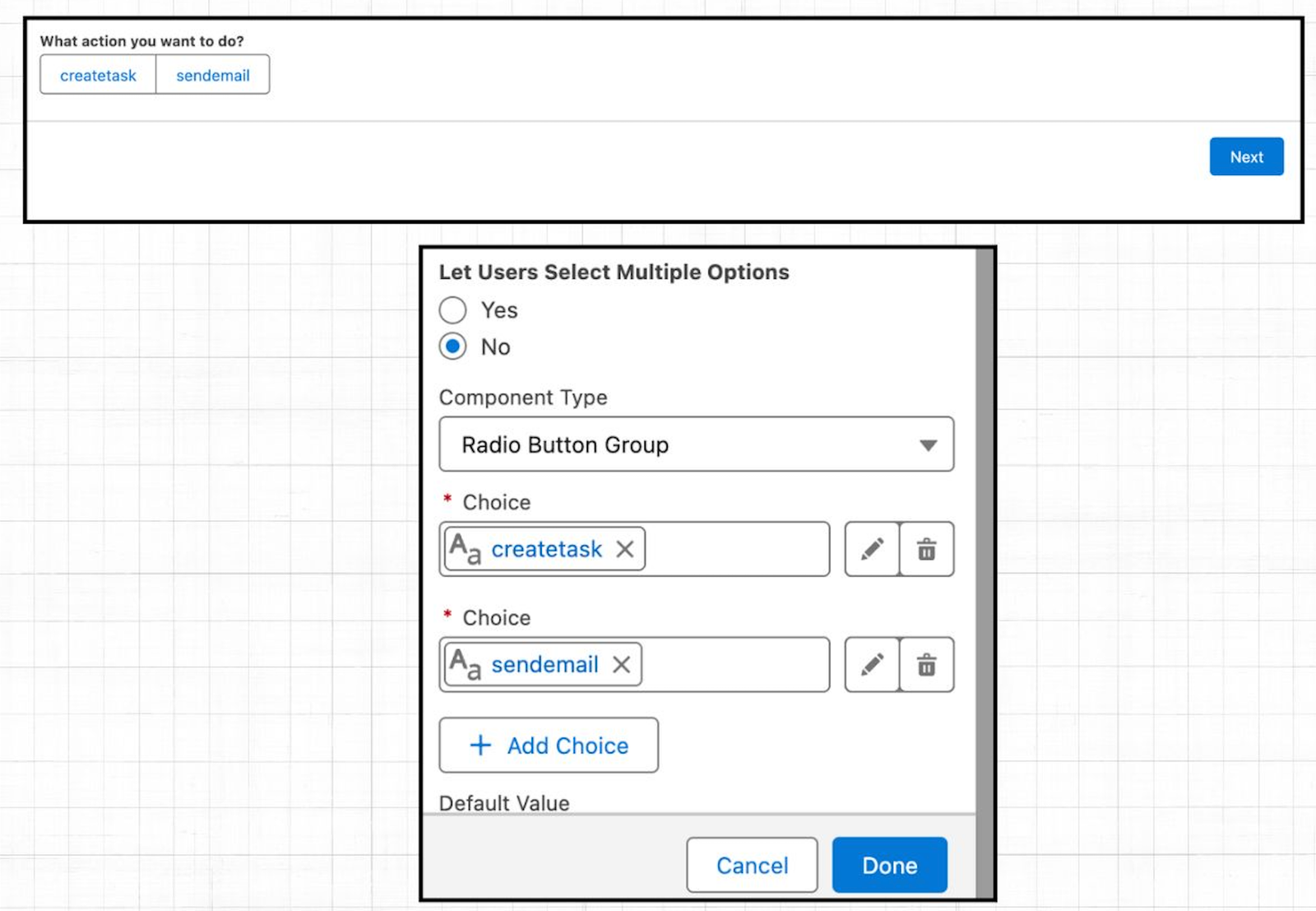Clear the createtask pill with its X icon
The height and width of the screenshot is (911, 1316).
[624, 549]
